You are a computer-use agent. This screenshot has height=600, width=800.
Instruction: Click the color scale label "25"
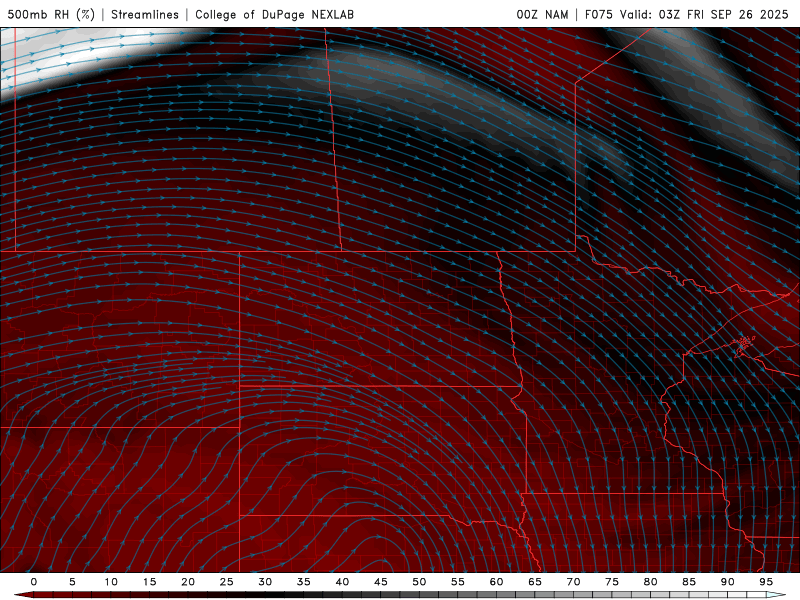point(227,582)
